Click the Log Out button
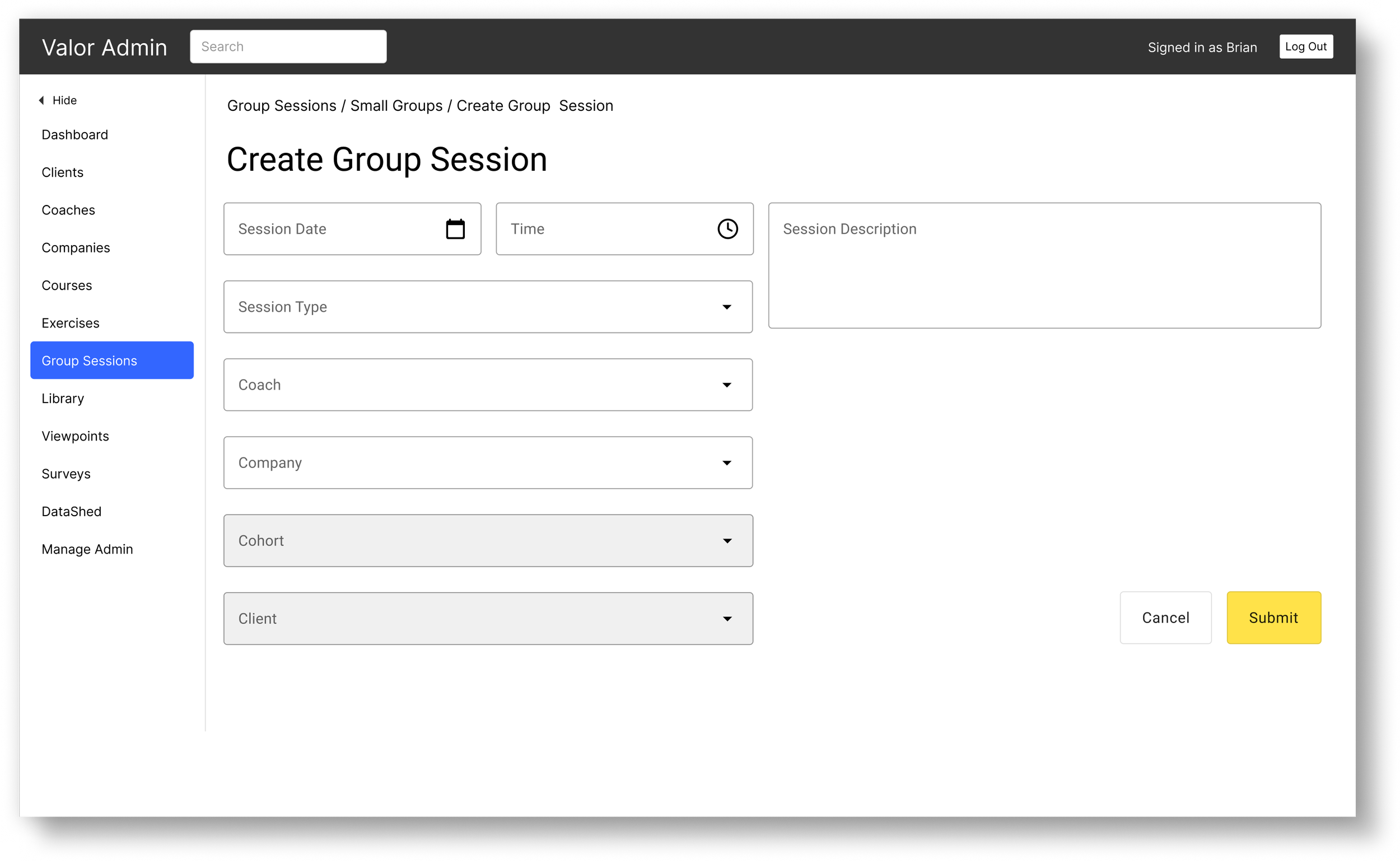The image size is (1400, 861). [1305, 46]
